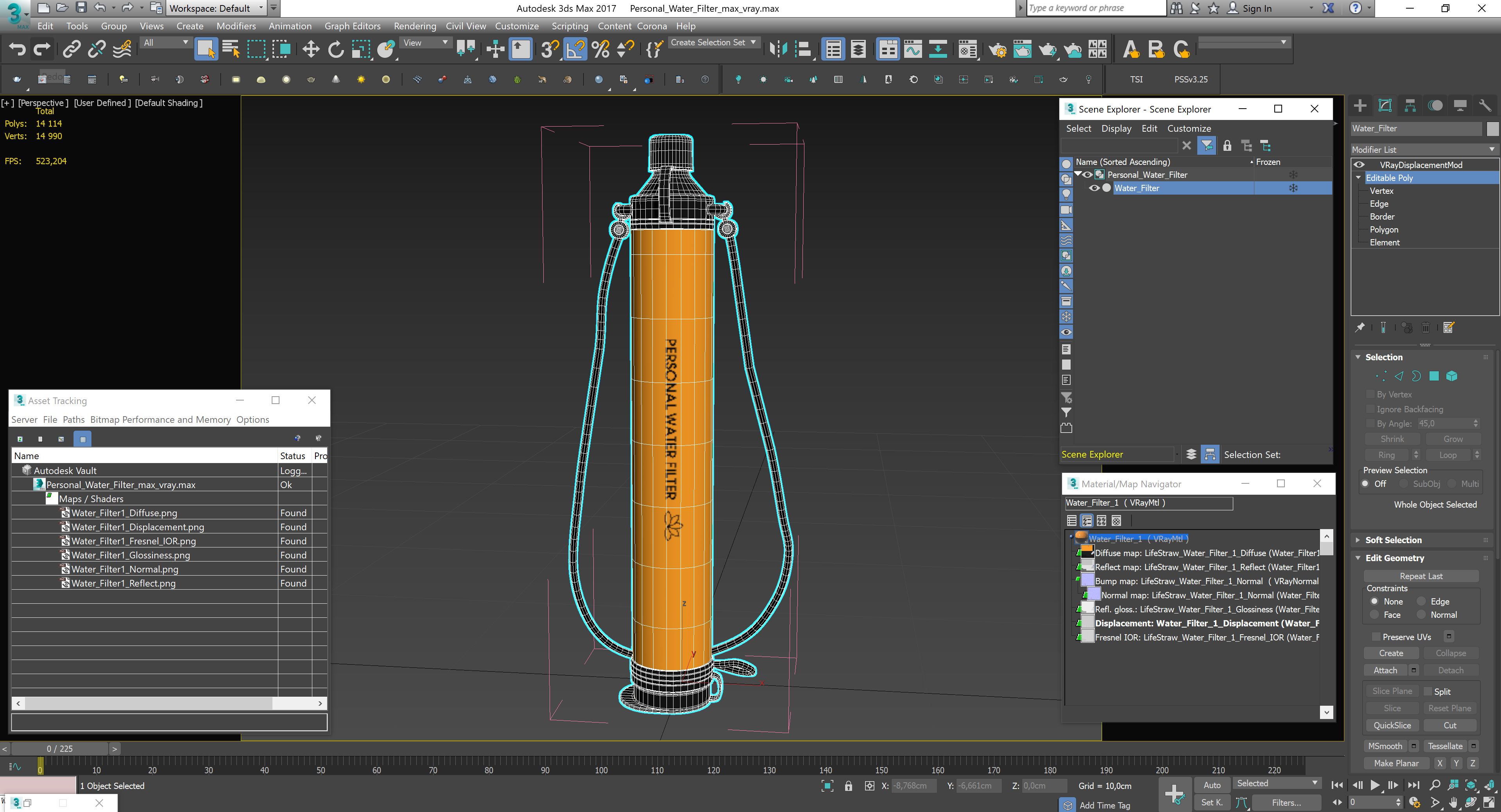Enable Ignore Backfacing checkbox
Screen dimensions: 1501x812
point(1370,409)
